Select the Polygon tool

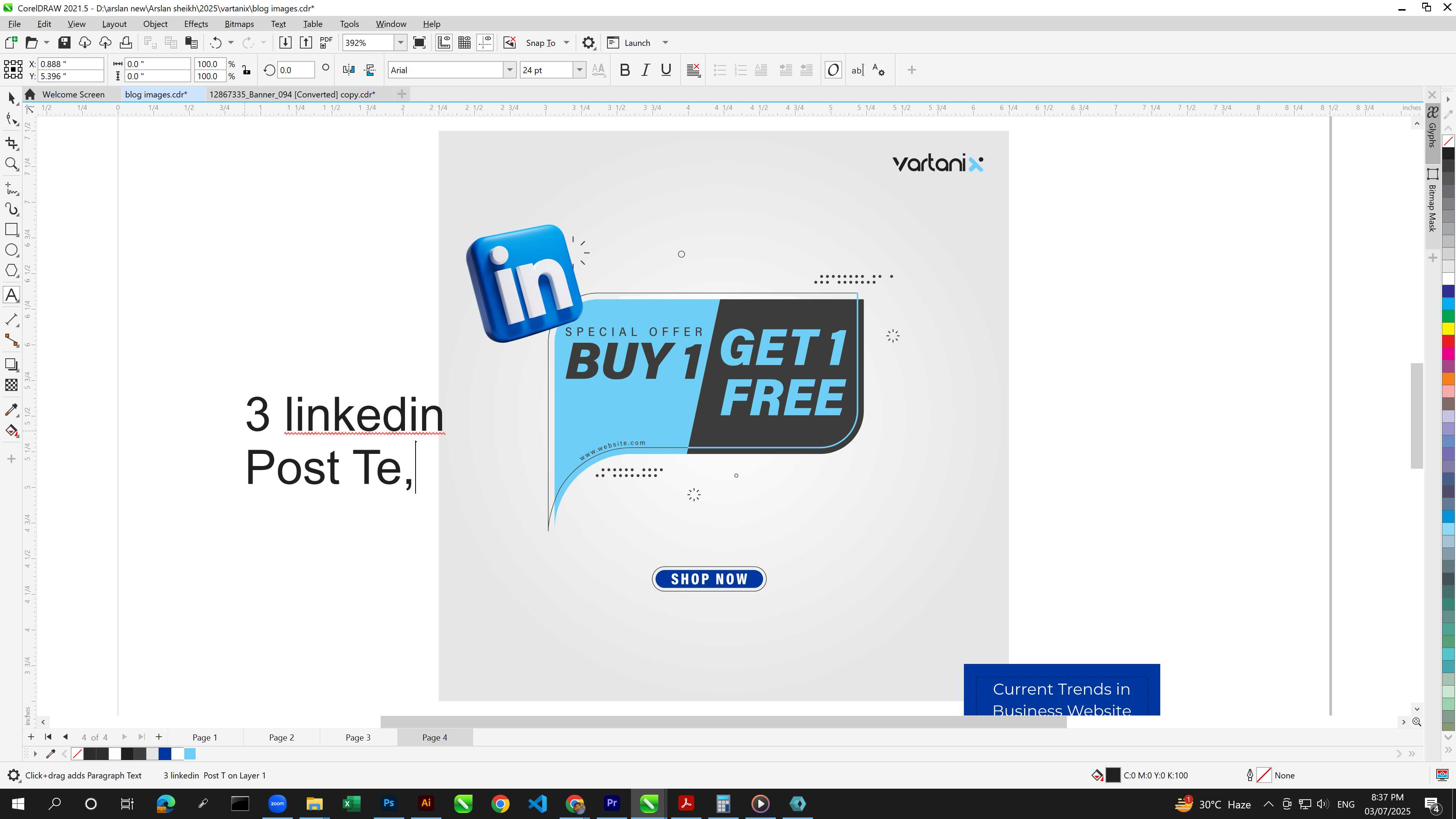12,271
